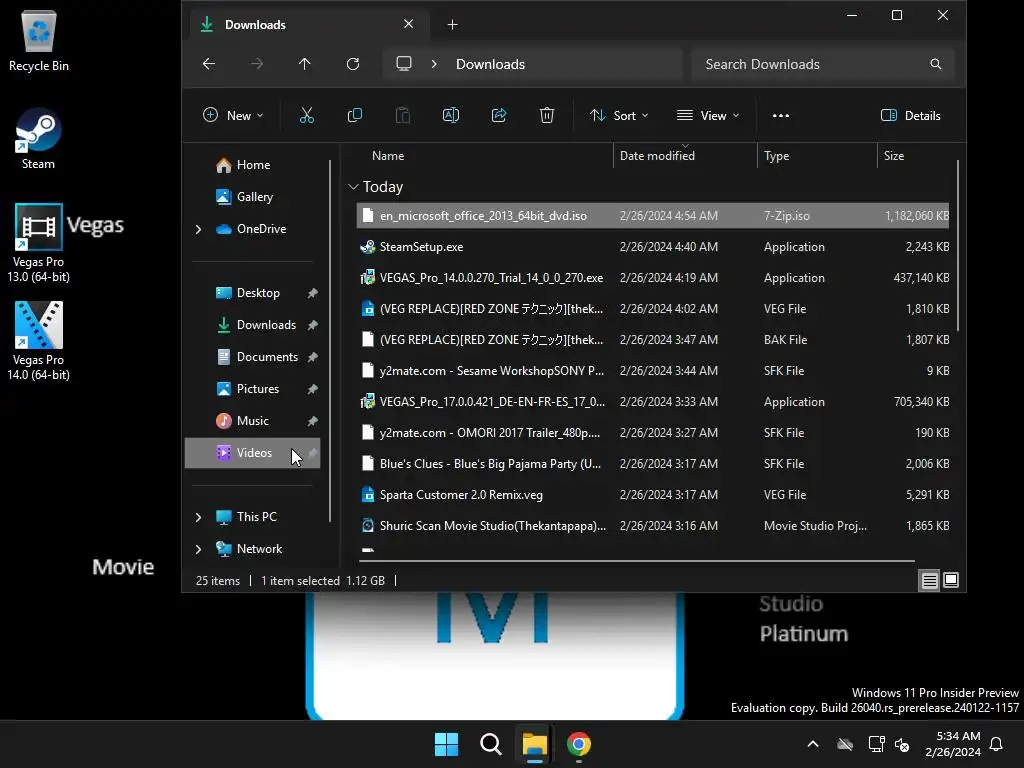This screenshot has height=768, width=1024.
Task: Toggle the Details pane button
Action: point(910,116)
